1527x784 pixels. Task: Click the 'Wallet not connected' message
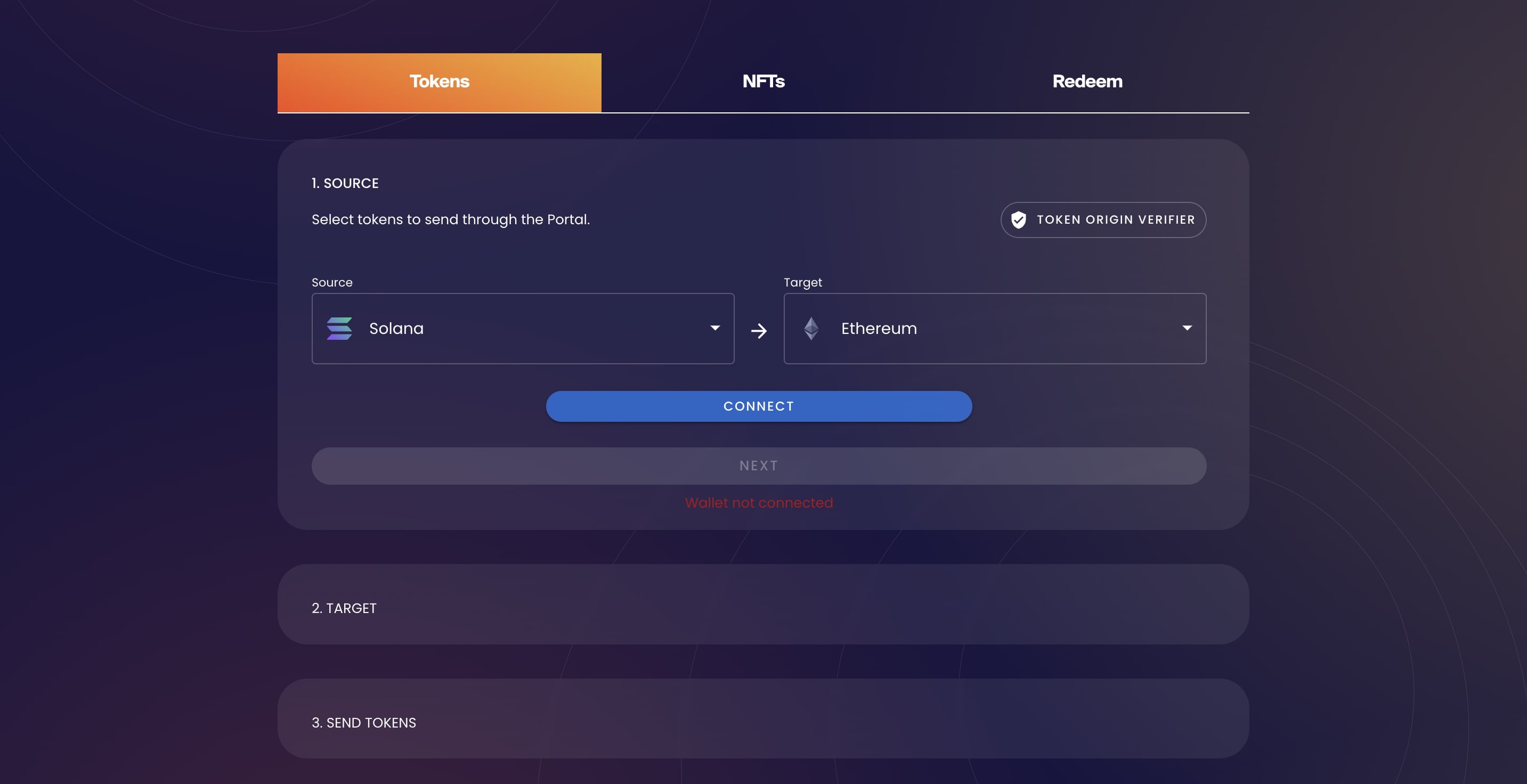(759, 503)
